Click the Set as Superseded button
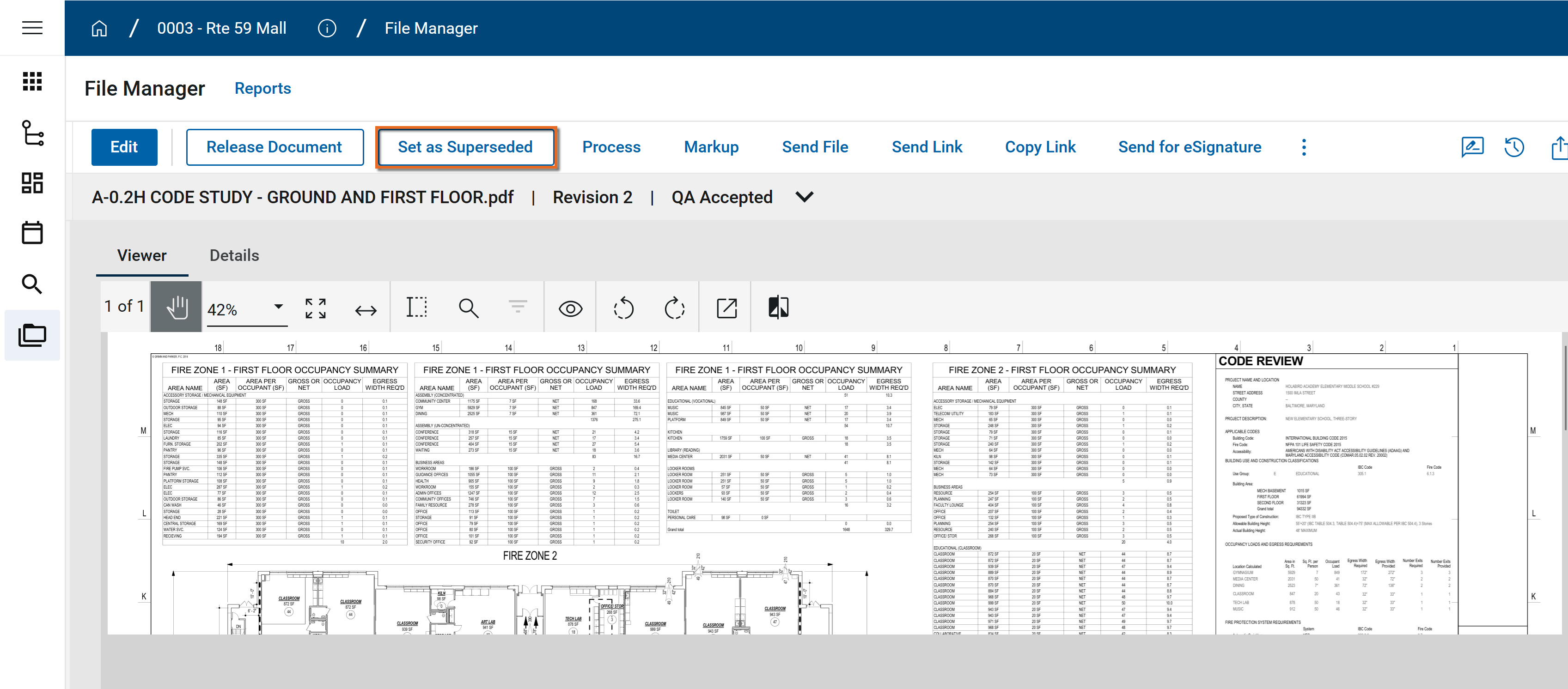Viewport: 1568px width, 689px height. click(465, 147)
